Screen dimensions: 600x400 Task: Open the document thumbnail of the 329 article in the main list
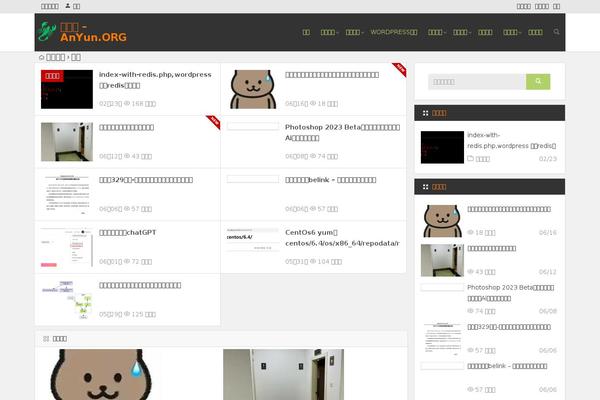click(x=67, y=194)
